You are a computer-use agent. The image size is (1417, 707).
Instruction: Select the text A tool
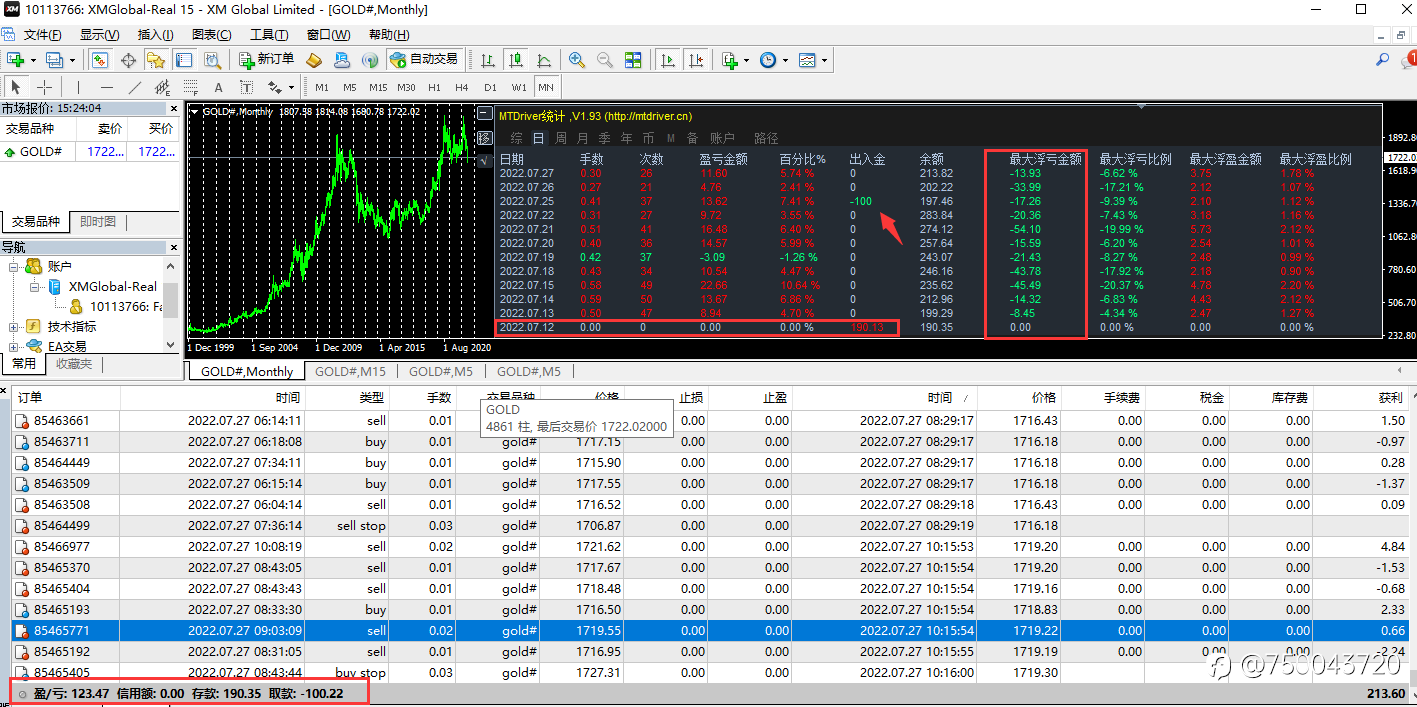[218, 87]
